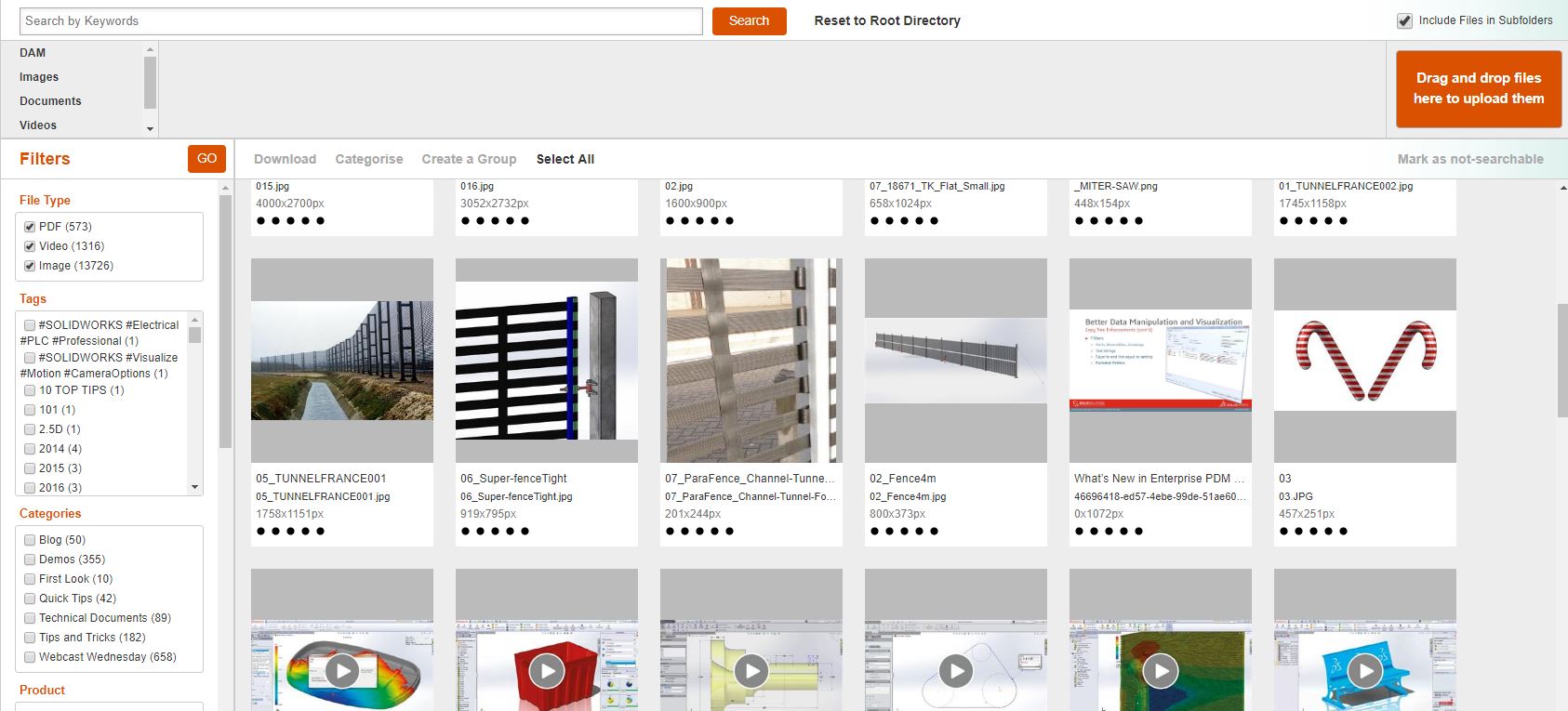
Task: Uncheck Include Files in Subfolders
Action: point(1404,20)
